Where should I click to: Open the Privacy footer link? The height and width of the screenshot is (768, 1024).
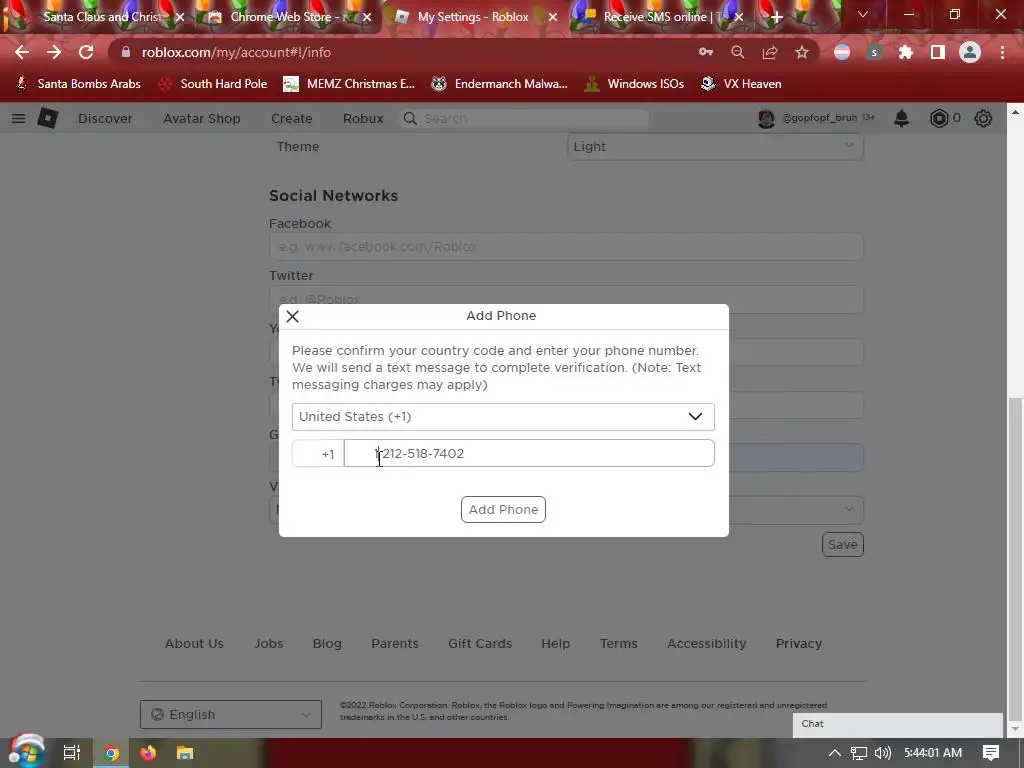pyautogui.click(x=799, y=643)
